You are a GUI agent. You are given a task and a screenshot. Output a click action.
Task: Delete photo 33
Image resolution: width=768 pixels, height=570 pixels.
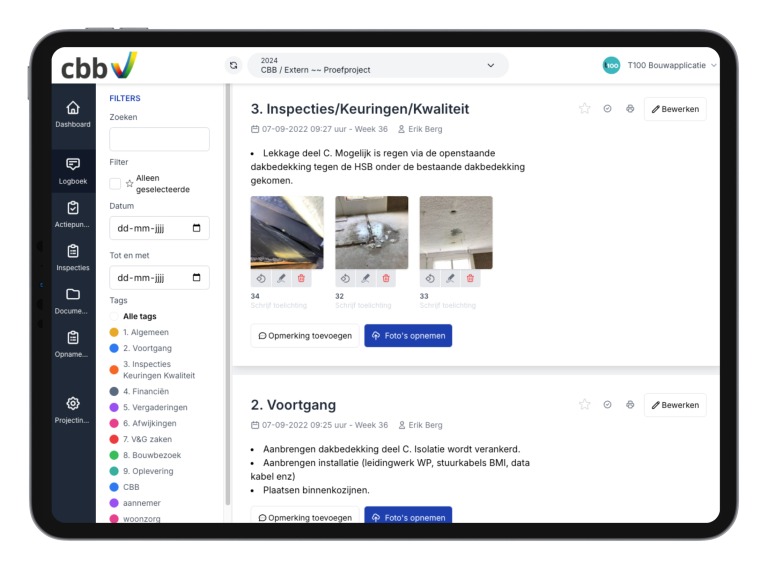[470, 279]
